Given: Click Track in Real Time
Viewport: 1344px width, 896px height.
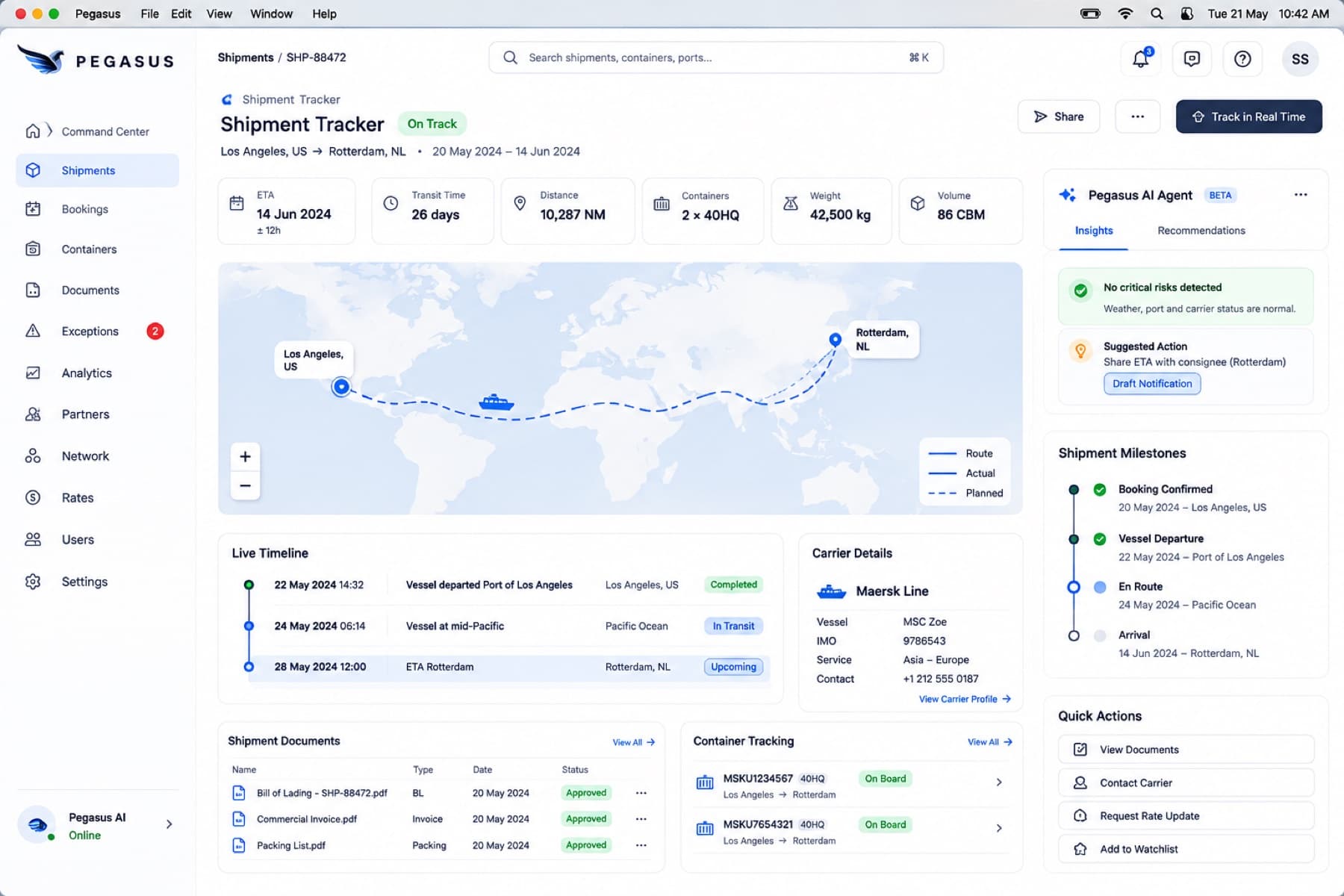Looking at the screenshot, I should [1248, 116].
